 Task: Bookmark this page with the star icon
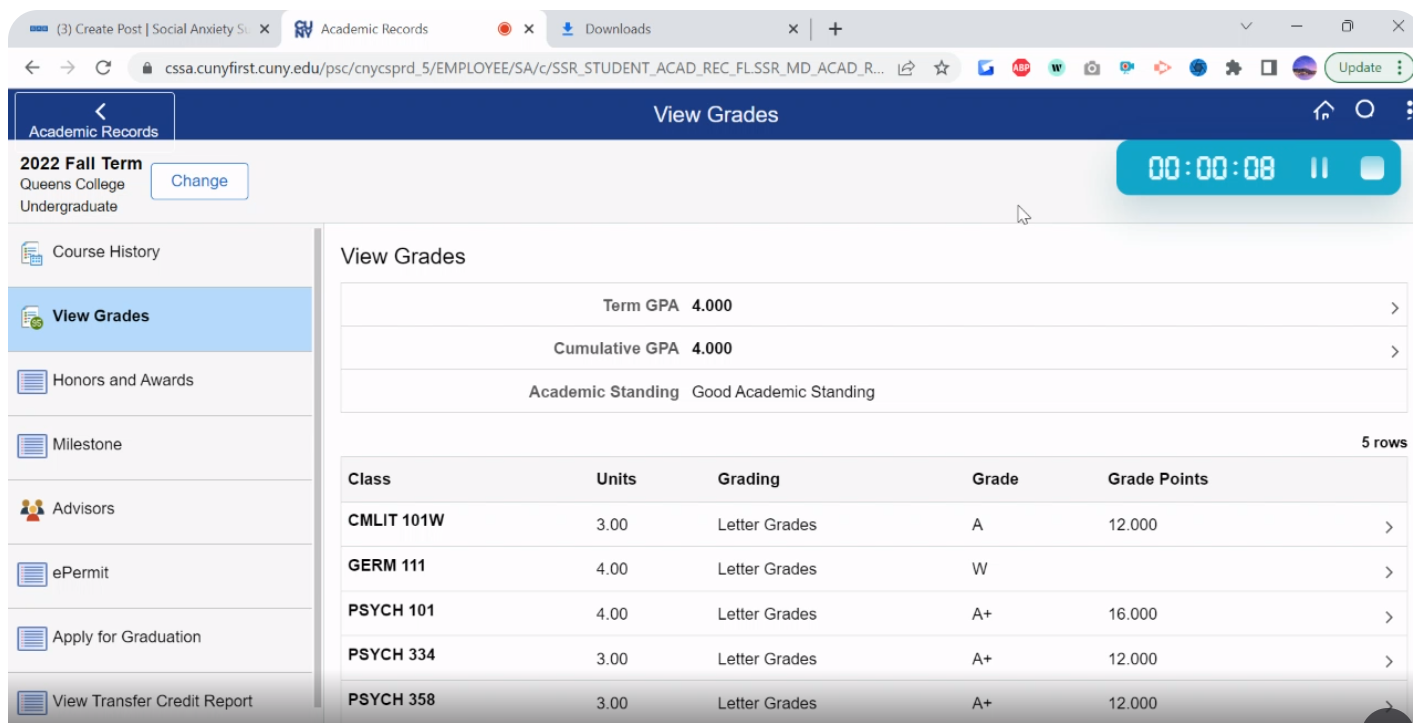coord(941,68)
